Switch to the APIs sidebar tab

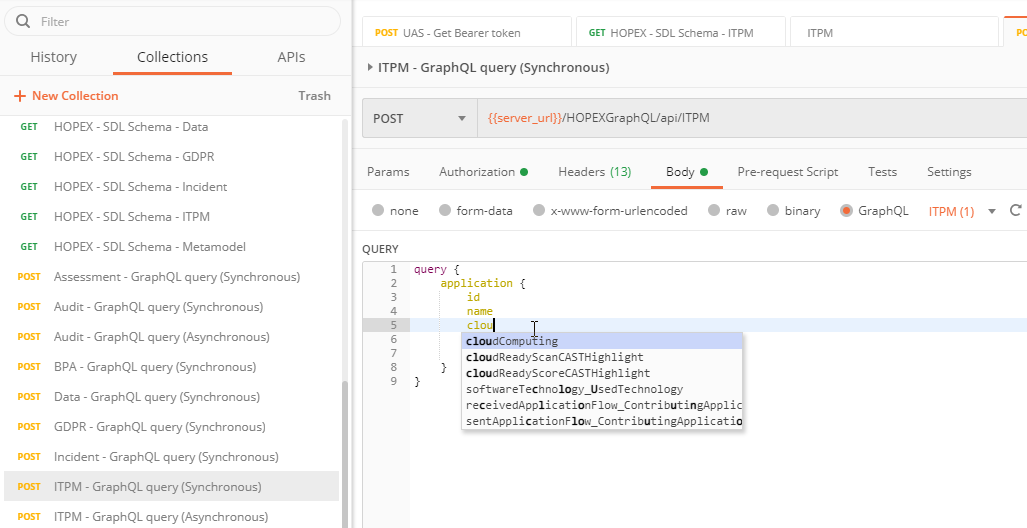click(291, 57)
